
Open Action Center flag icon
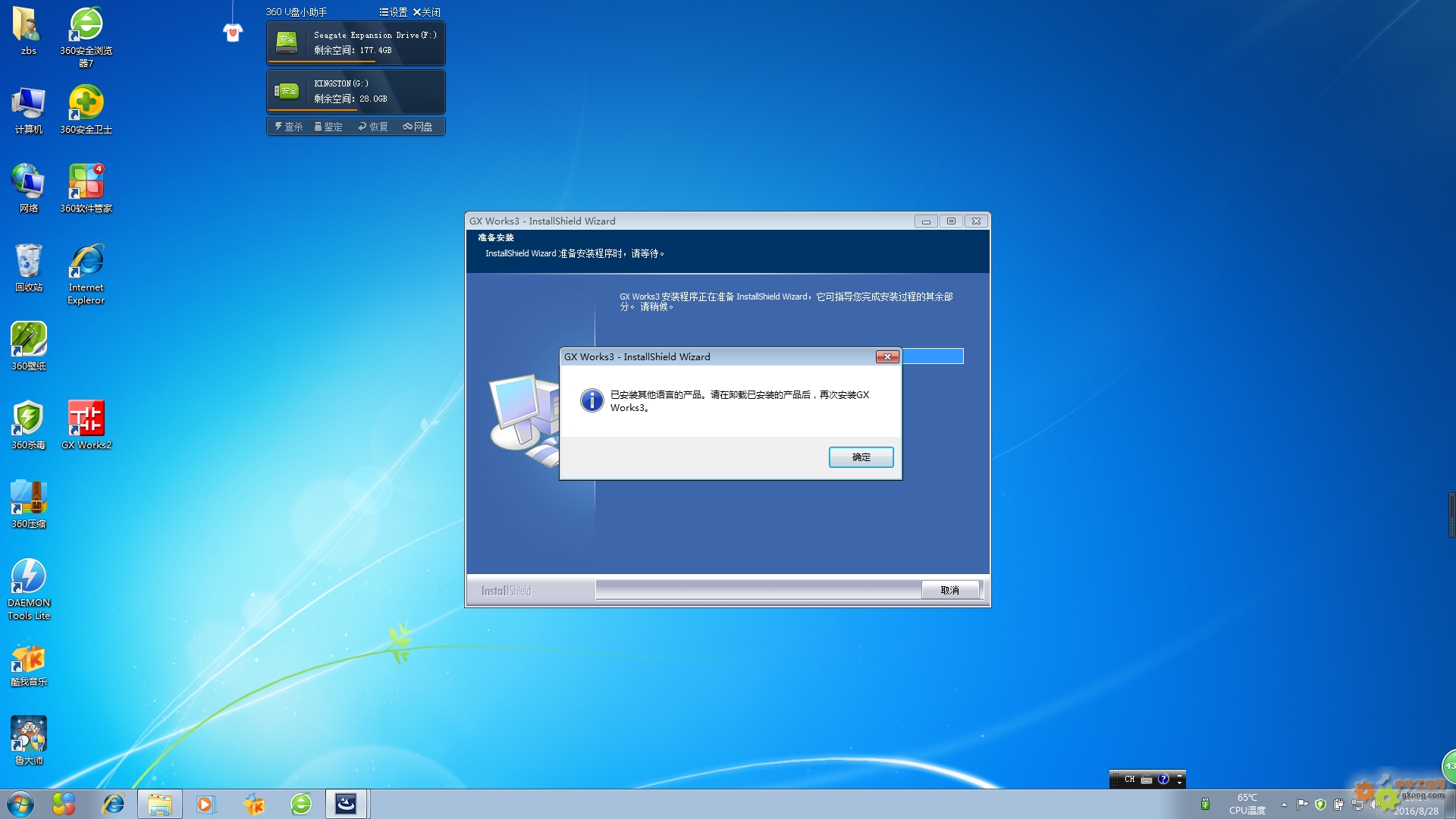point(1302,805)
